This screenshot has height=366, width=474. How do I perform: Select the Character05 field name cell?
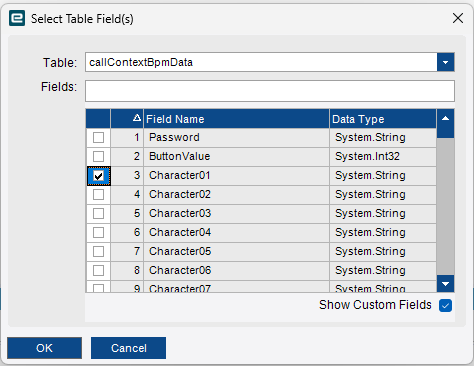pos(236,251)
